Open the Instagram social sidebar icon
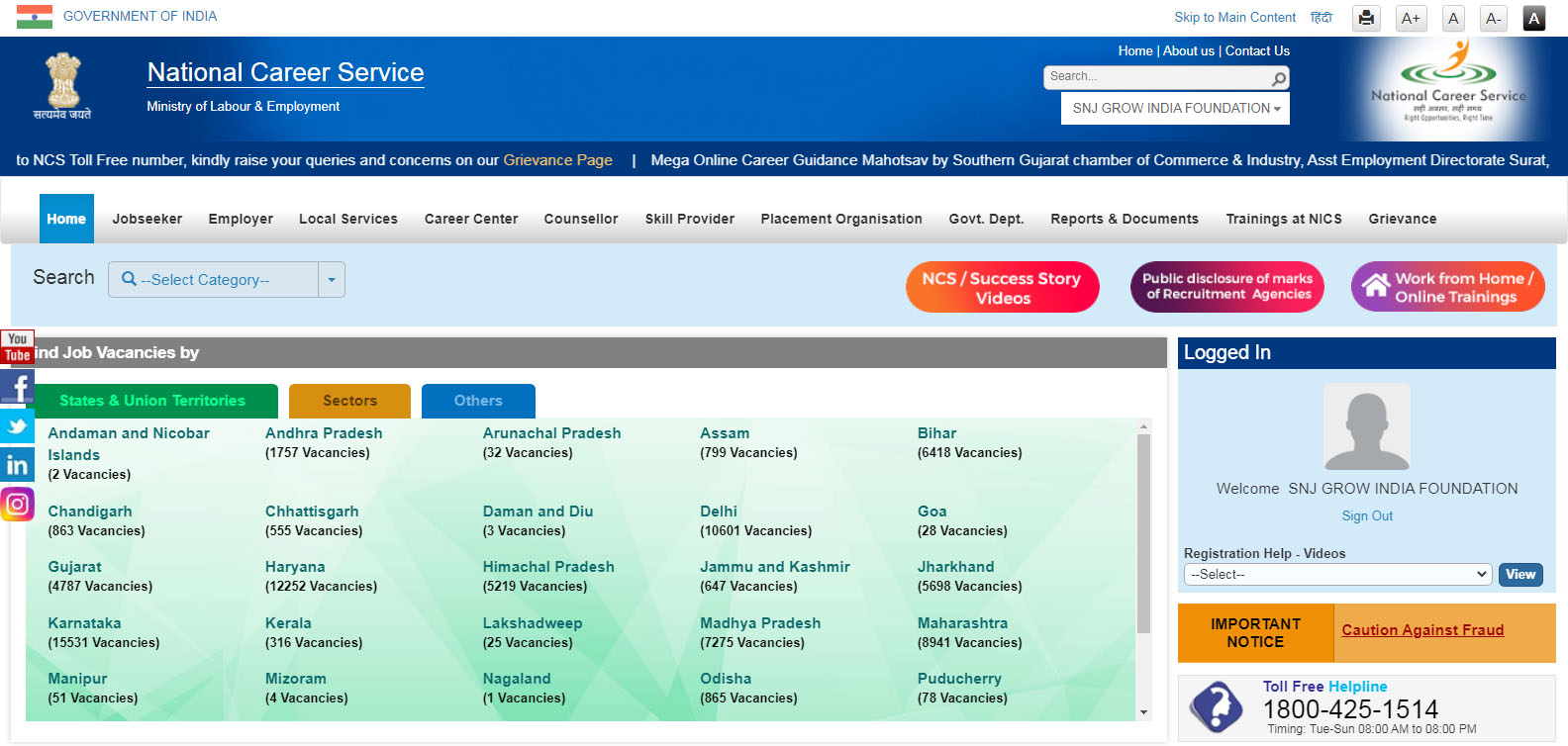 click(17, 505)
